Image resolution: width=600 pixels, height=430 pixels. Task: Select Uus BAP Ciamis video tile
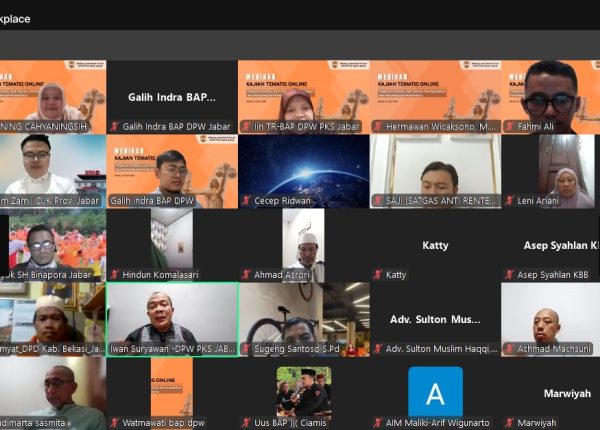point(304,394)
